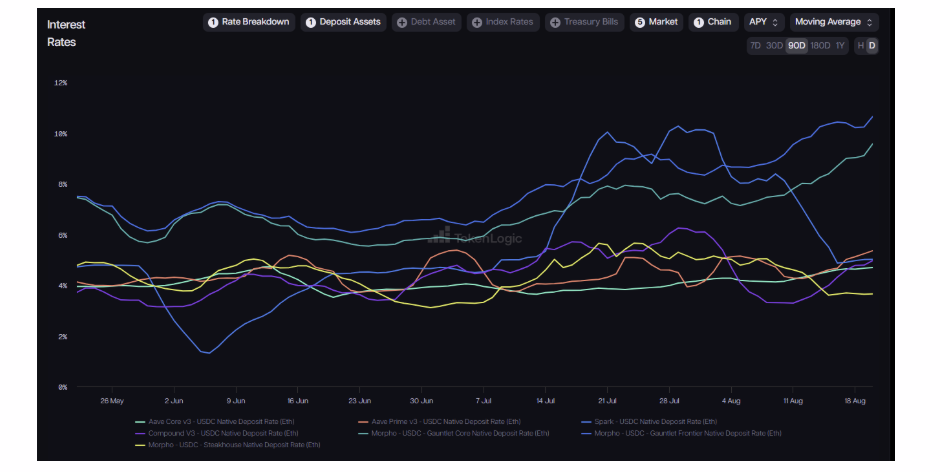Select the 7D time range
This screenshot has width=940, height=472.
coord(755,46)
